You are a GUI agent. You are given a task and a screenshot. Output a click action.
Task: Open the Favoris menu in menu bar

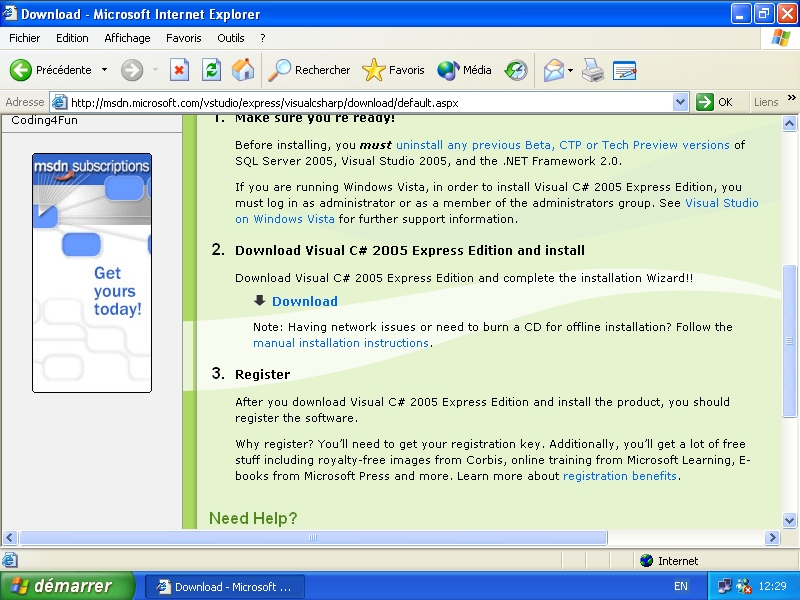point(184,38)
